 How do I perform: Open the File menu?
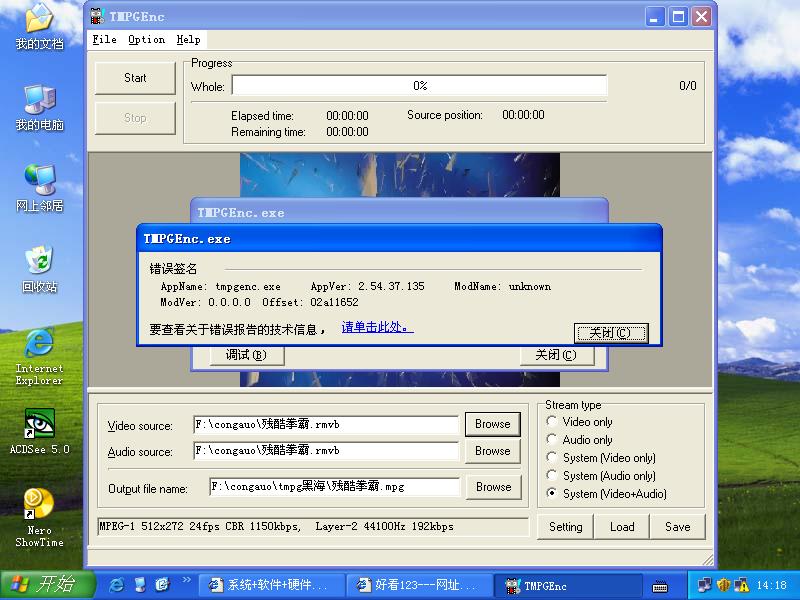tap(104, 40)
